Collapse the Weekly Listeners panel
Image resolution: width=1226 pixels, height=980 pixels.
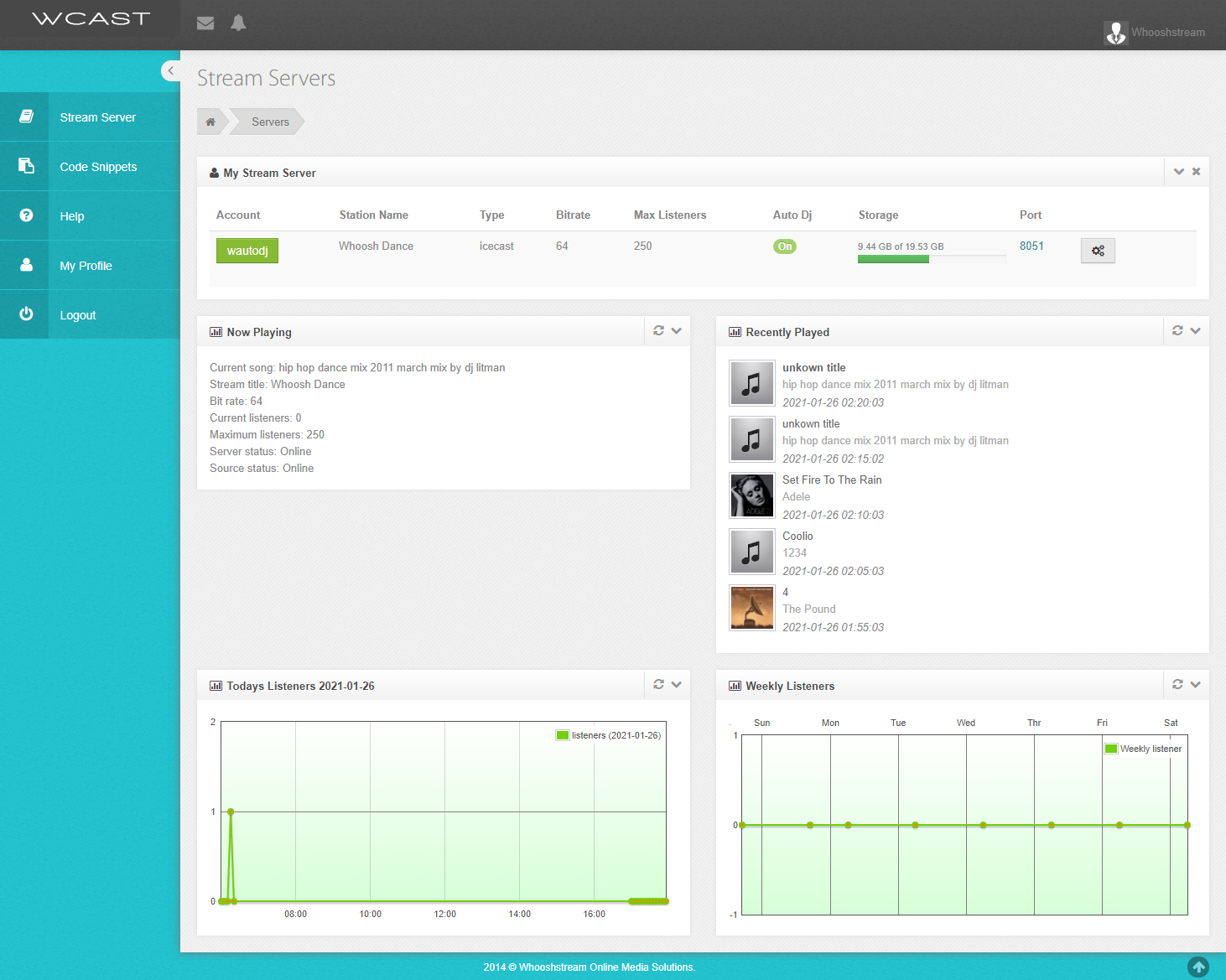click(x=1196, y=685)
